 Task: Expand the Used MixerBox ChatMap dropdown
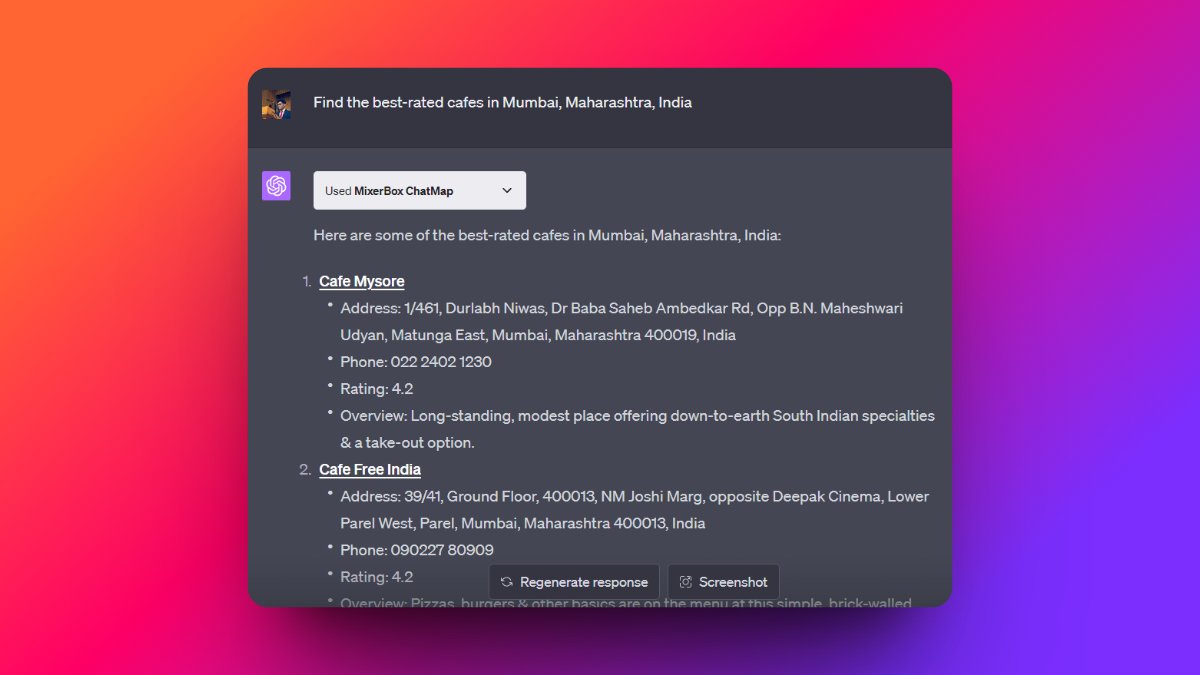[419, 190]
